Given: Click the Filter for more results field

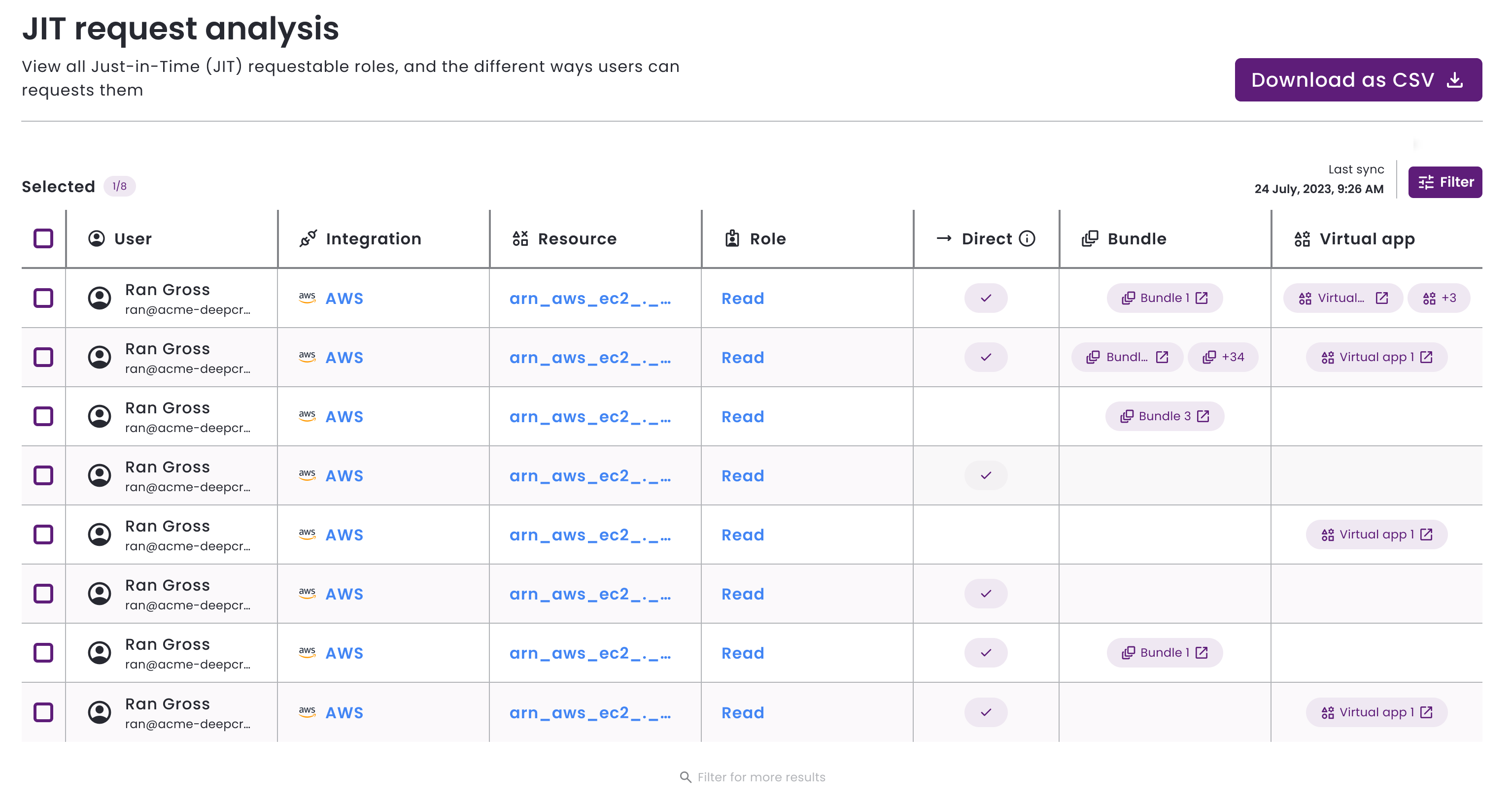Looking at the screenshot, I should (761, 777).
